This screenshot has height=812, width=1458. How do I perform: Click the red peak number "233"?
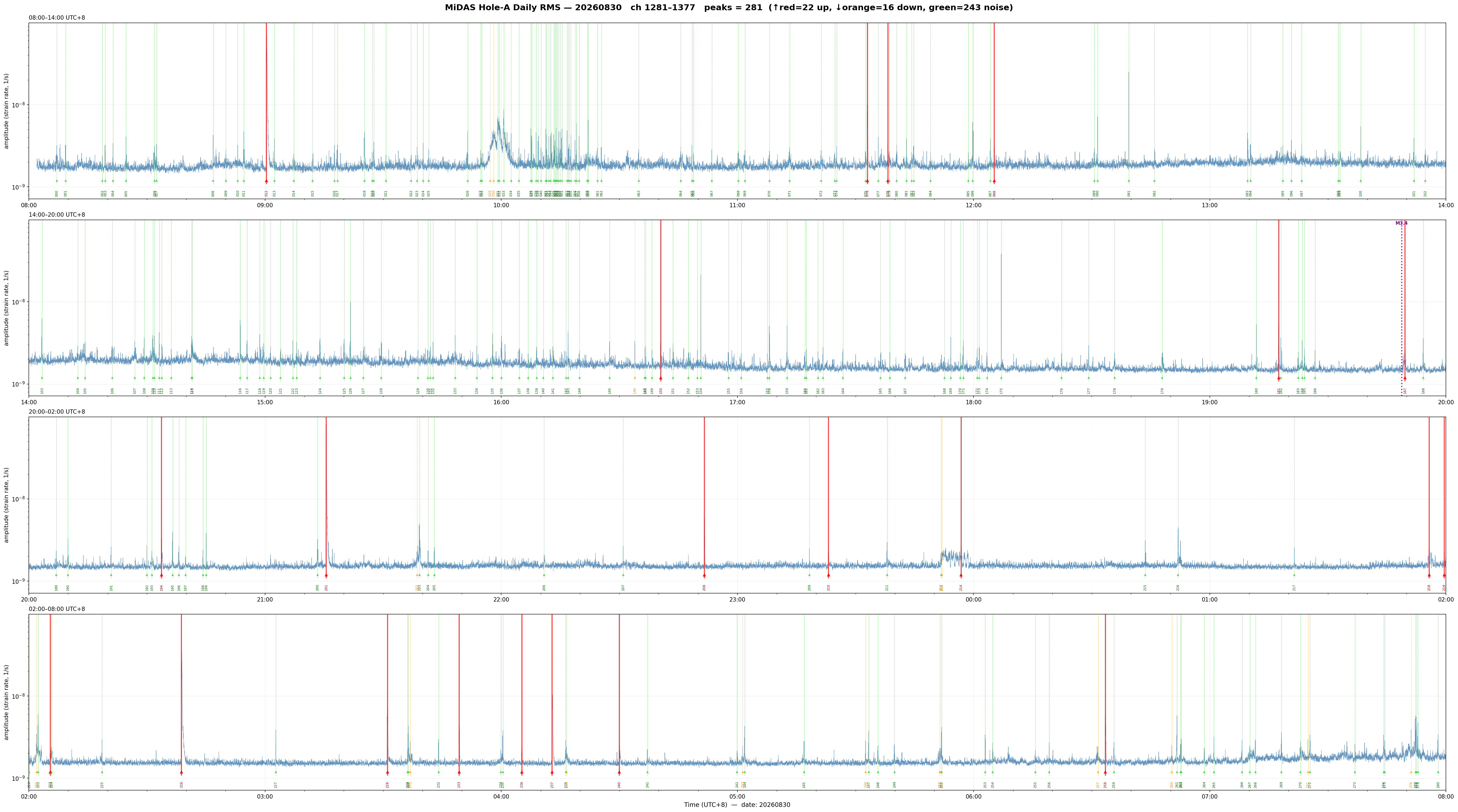(x=459, y=785)
